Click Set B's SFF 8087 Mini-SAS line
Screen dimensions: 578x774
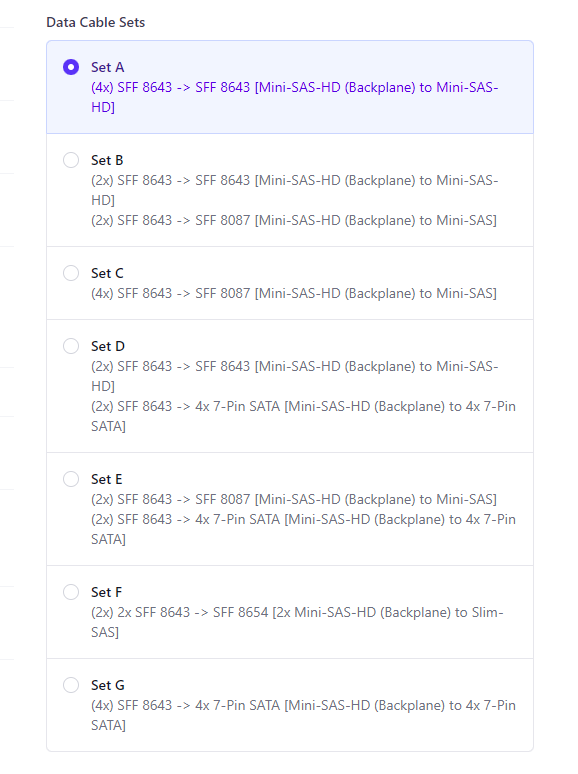coord(294,220)
